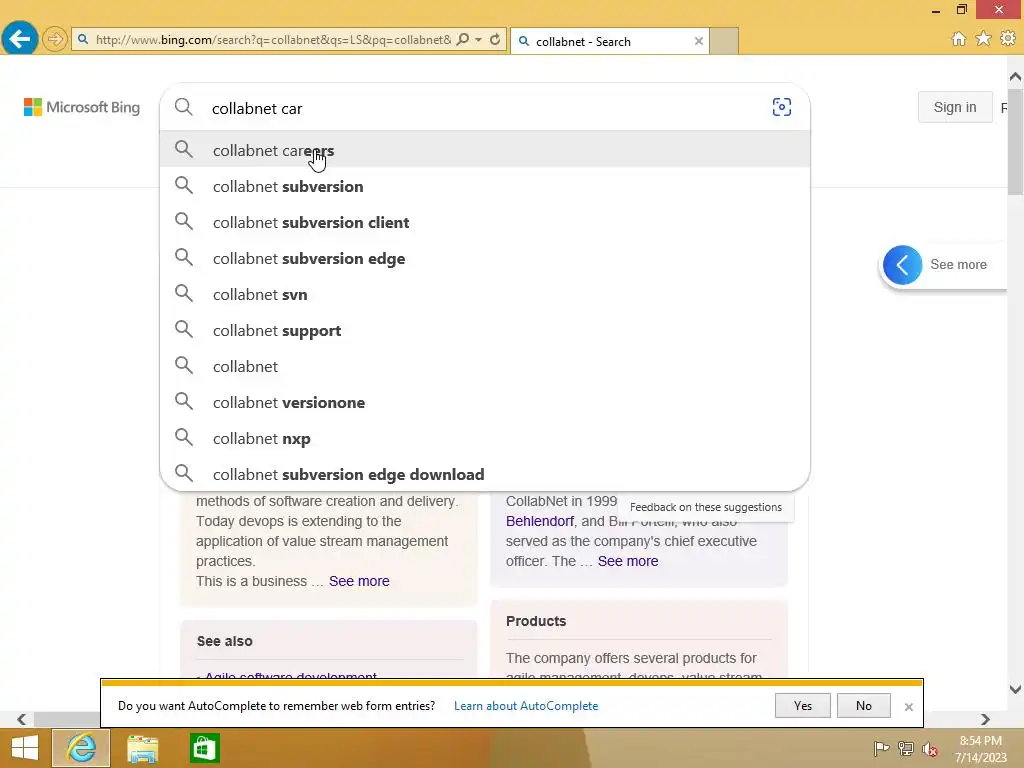Open the Tools gear icon
Screen dimensions: 1024x768
(1008, 39)
